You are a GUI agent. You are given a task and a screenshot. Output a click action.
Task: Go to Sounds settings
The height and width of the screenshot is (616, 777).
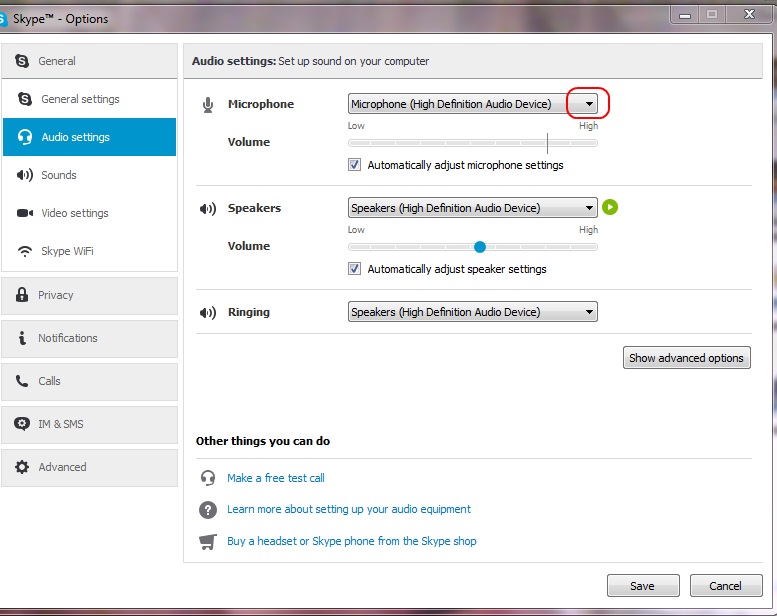point(89,175)
